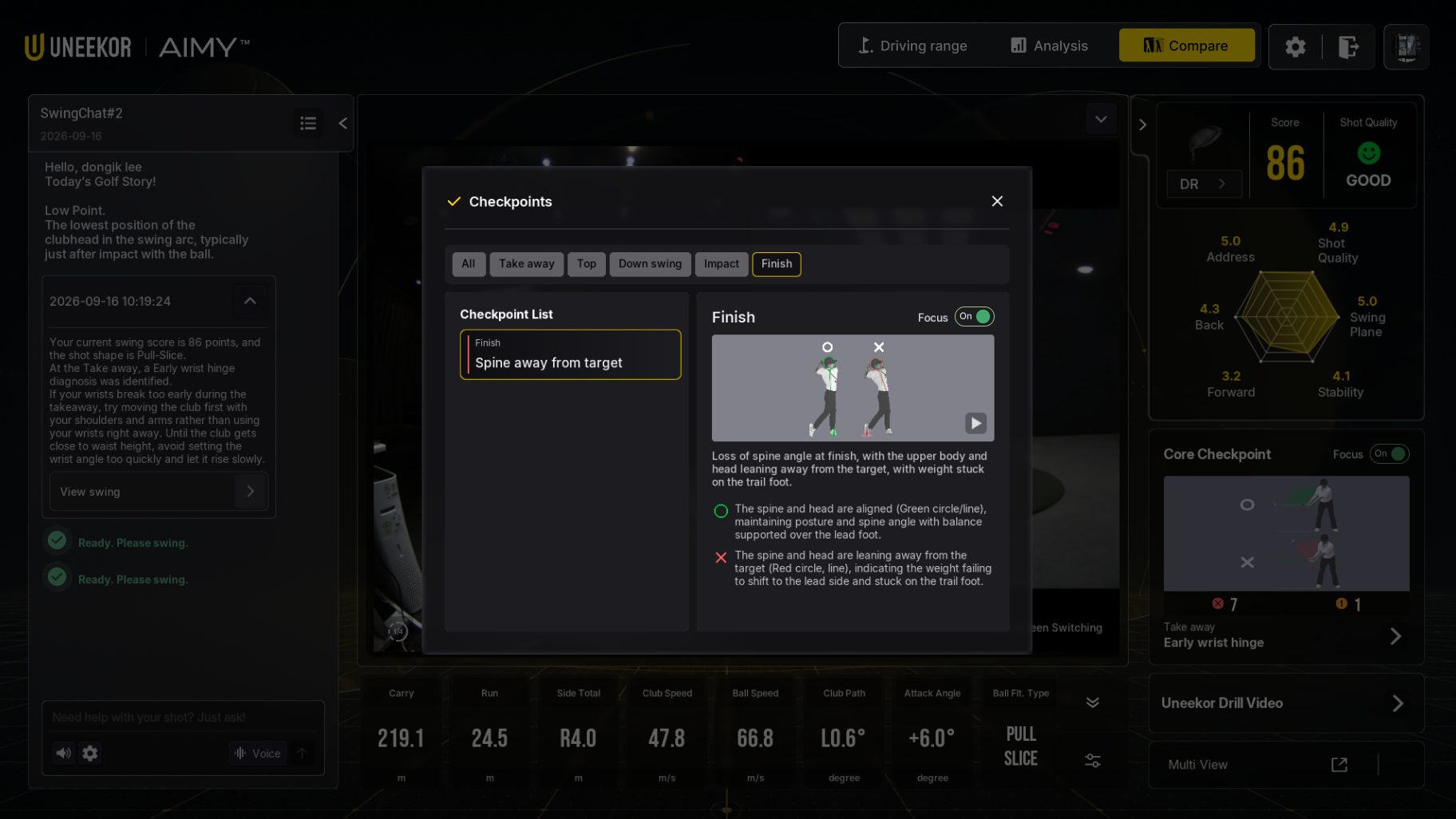Viewport: 1456px width, 819px height.
Task: Switch to Analysis mode
Action: 1049,45
